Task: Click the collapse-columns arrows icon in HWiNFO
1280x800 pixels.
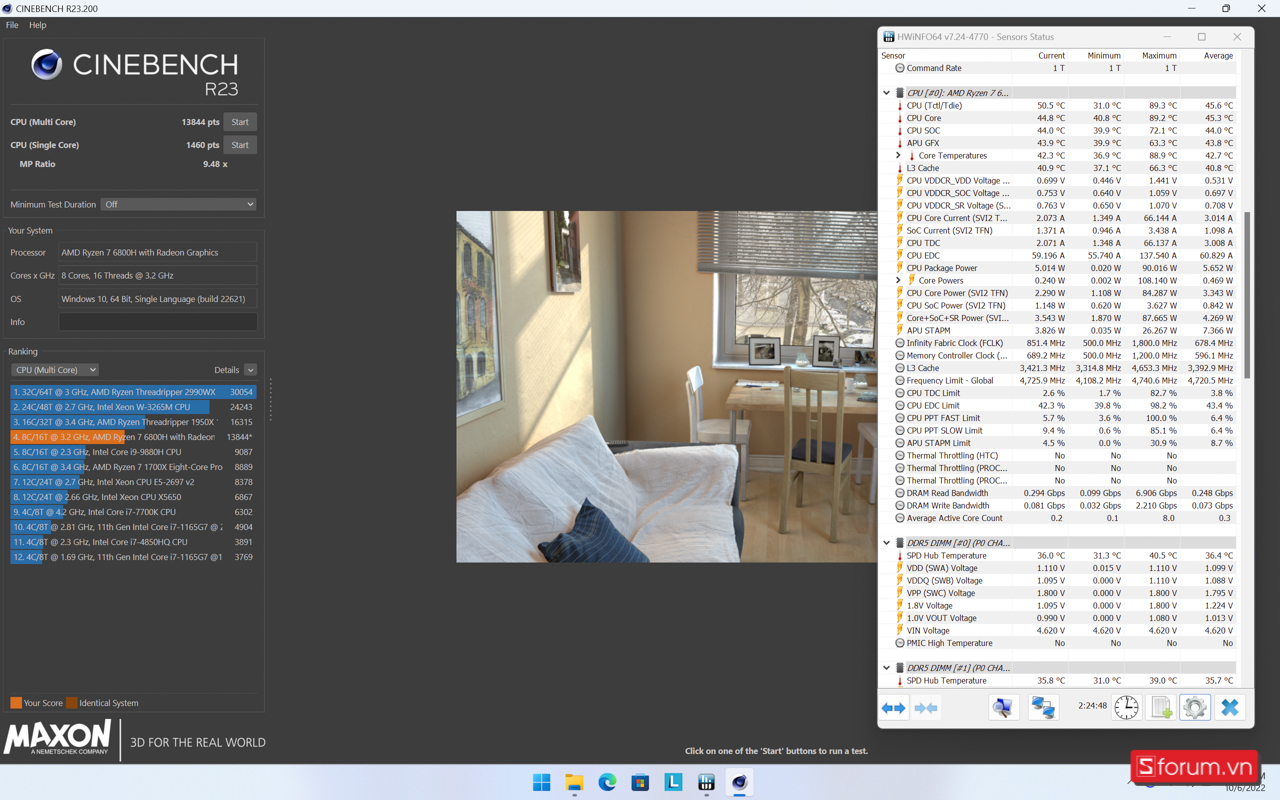Action: [927, 708]
